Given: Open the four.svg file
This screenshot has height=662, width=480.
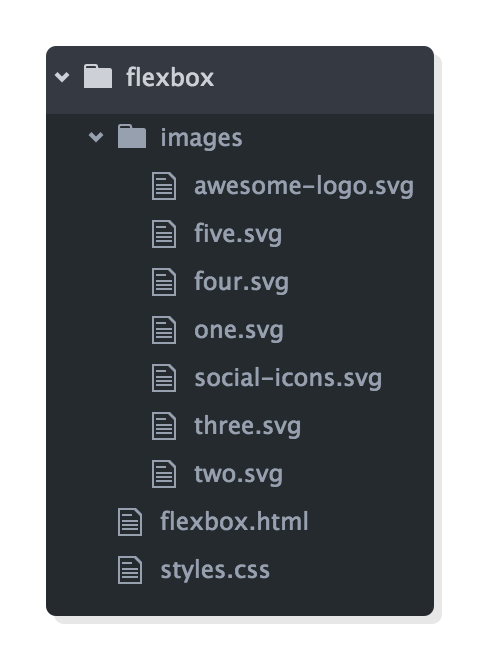Looking at the screenshot, I should pyautogui.click(x=241, y=282).
